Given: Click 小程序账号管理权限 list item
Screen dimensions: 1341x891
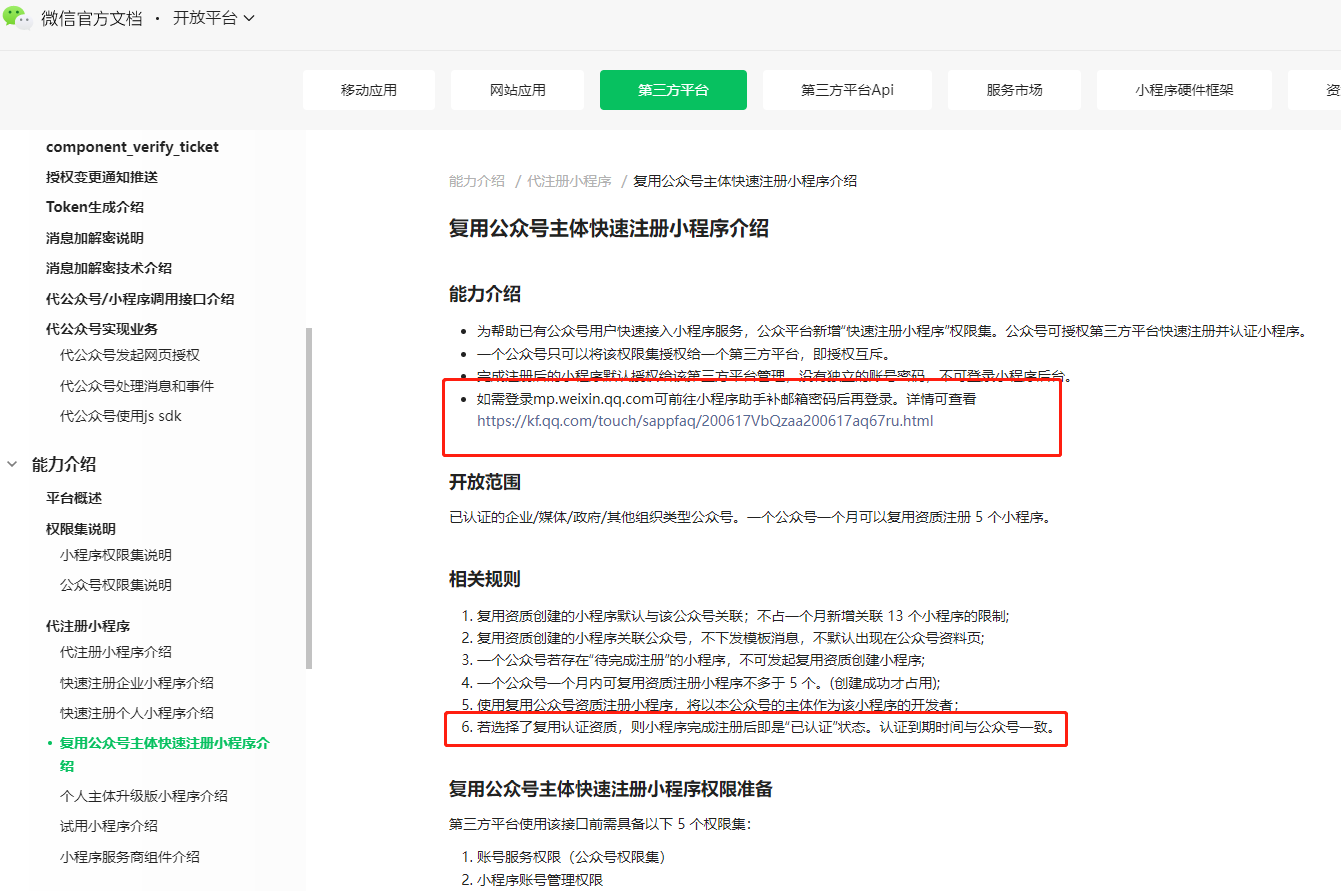Looking at the screenshot, I should (540, 880).
